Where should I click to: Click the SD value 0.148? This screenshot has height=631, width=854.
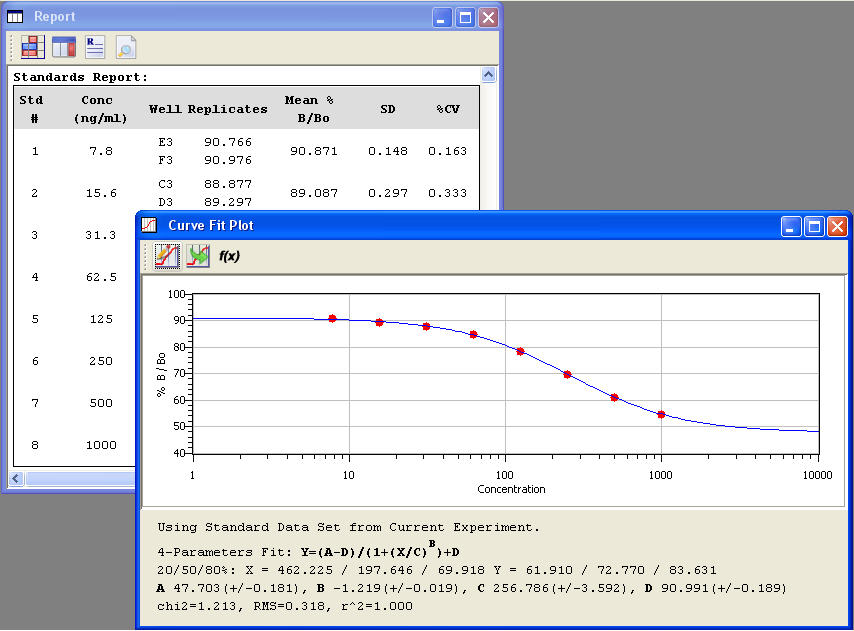(388, 151)
